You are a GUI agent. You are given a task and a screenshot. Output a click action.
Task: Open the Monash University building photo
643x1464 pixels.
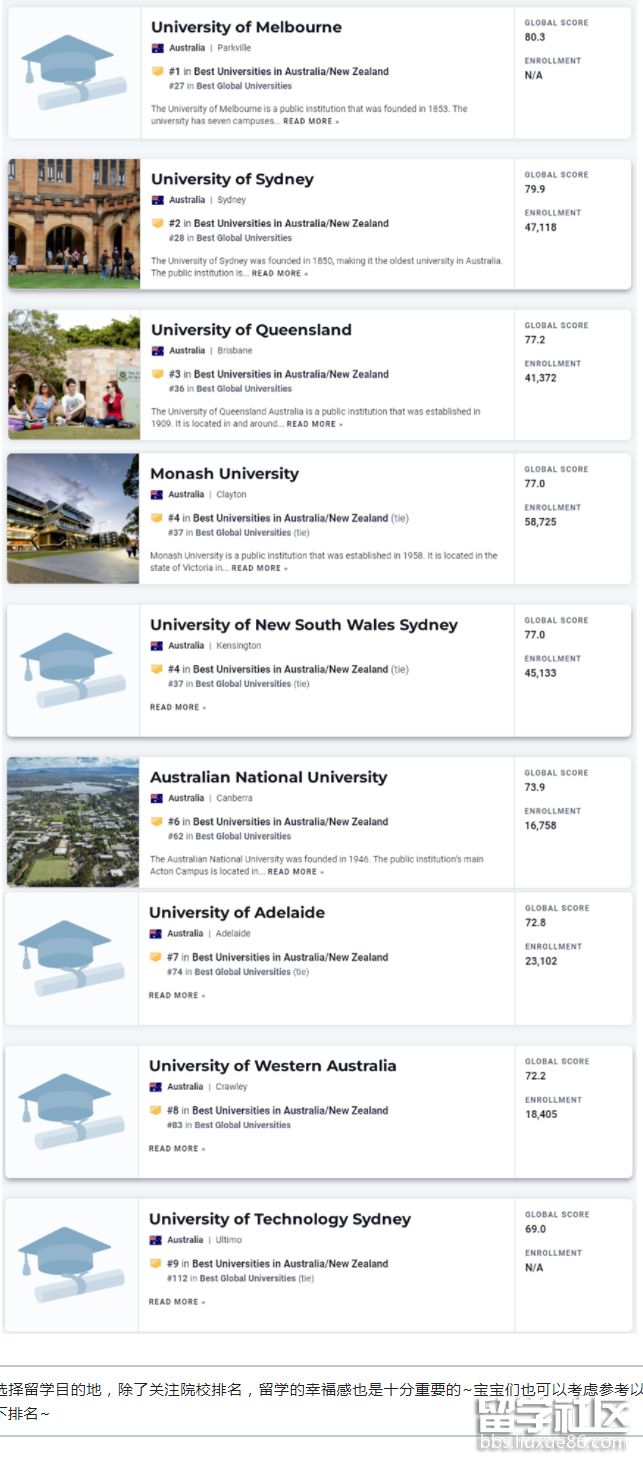point(73,518)
